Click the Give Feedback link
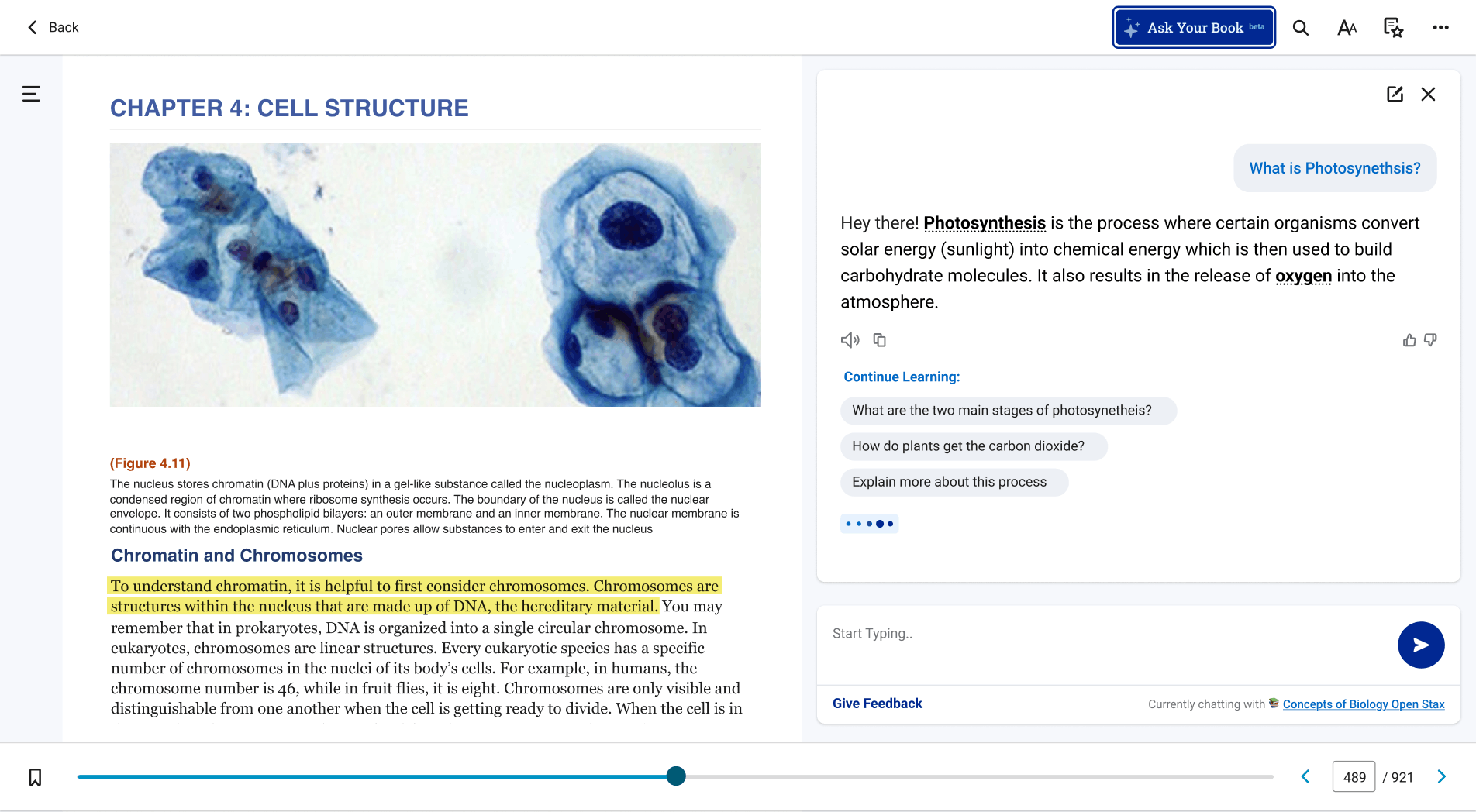The height and width of the screenshot is (812, 1476). pyautogui.click(x=877, y=704)
